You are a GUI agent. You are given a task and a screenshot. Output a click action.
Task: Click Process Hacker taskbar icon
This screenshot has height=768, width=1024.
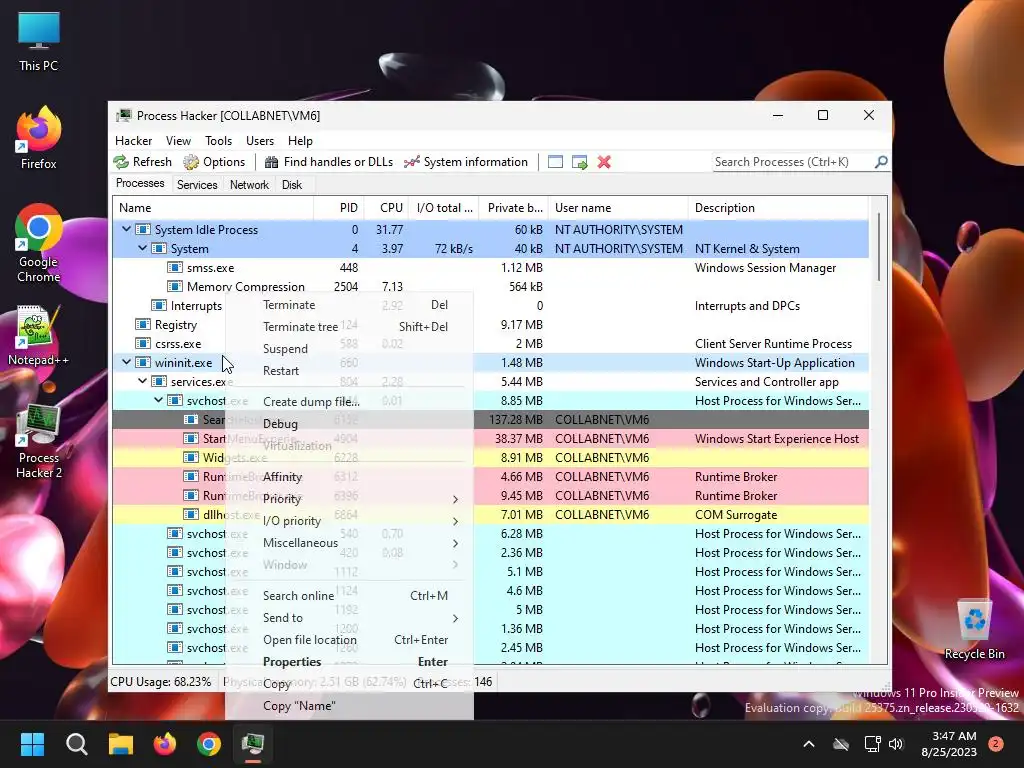(253, 744)
